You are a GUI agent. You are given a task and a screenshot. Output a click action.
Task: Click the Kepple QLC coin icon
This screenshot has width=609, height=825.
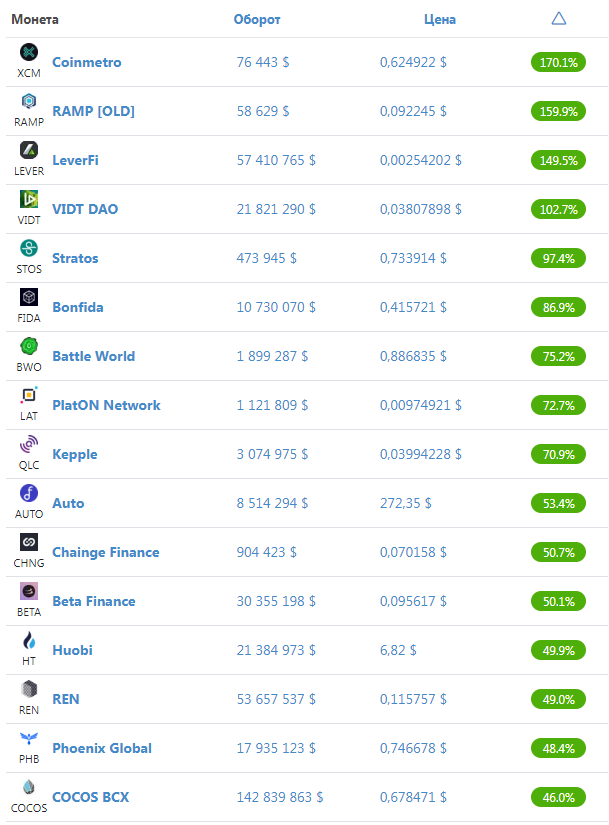point(29,444)
